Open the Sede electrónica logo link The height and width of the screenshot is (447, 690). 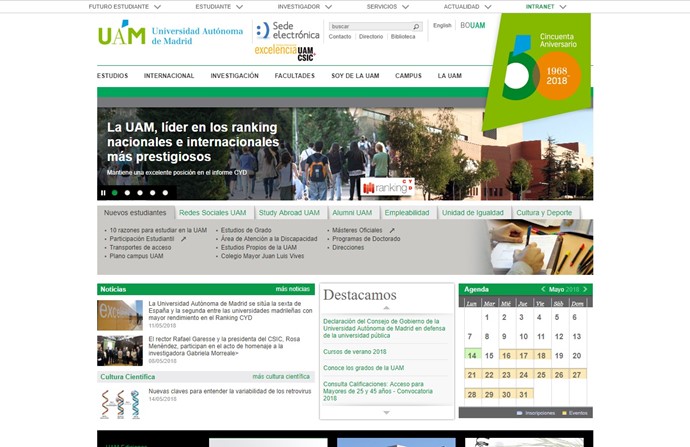pyautogui.click(x=287, y=30)
